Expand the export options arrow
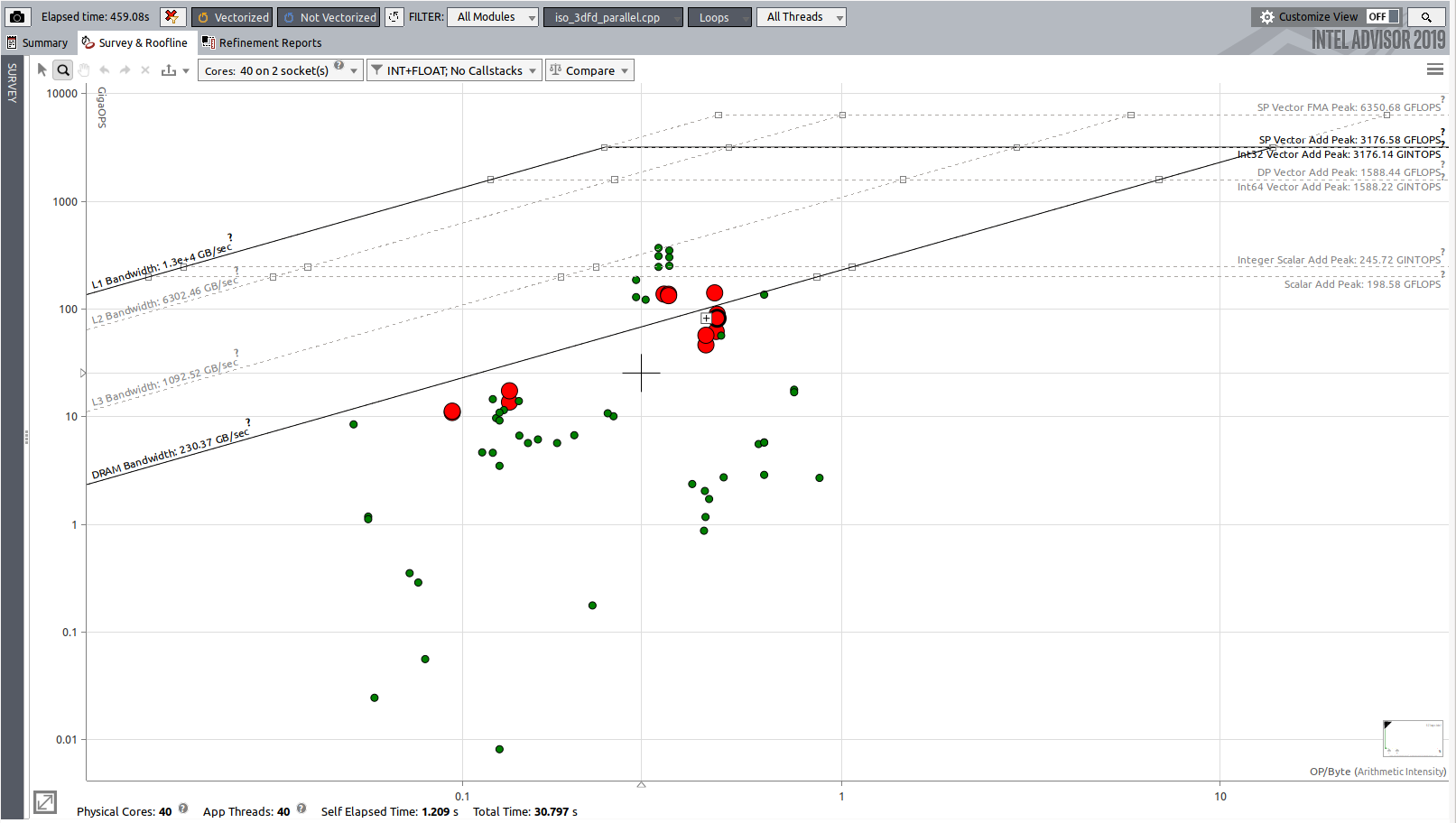 click(x=186, y=70)
